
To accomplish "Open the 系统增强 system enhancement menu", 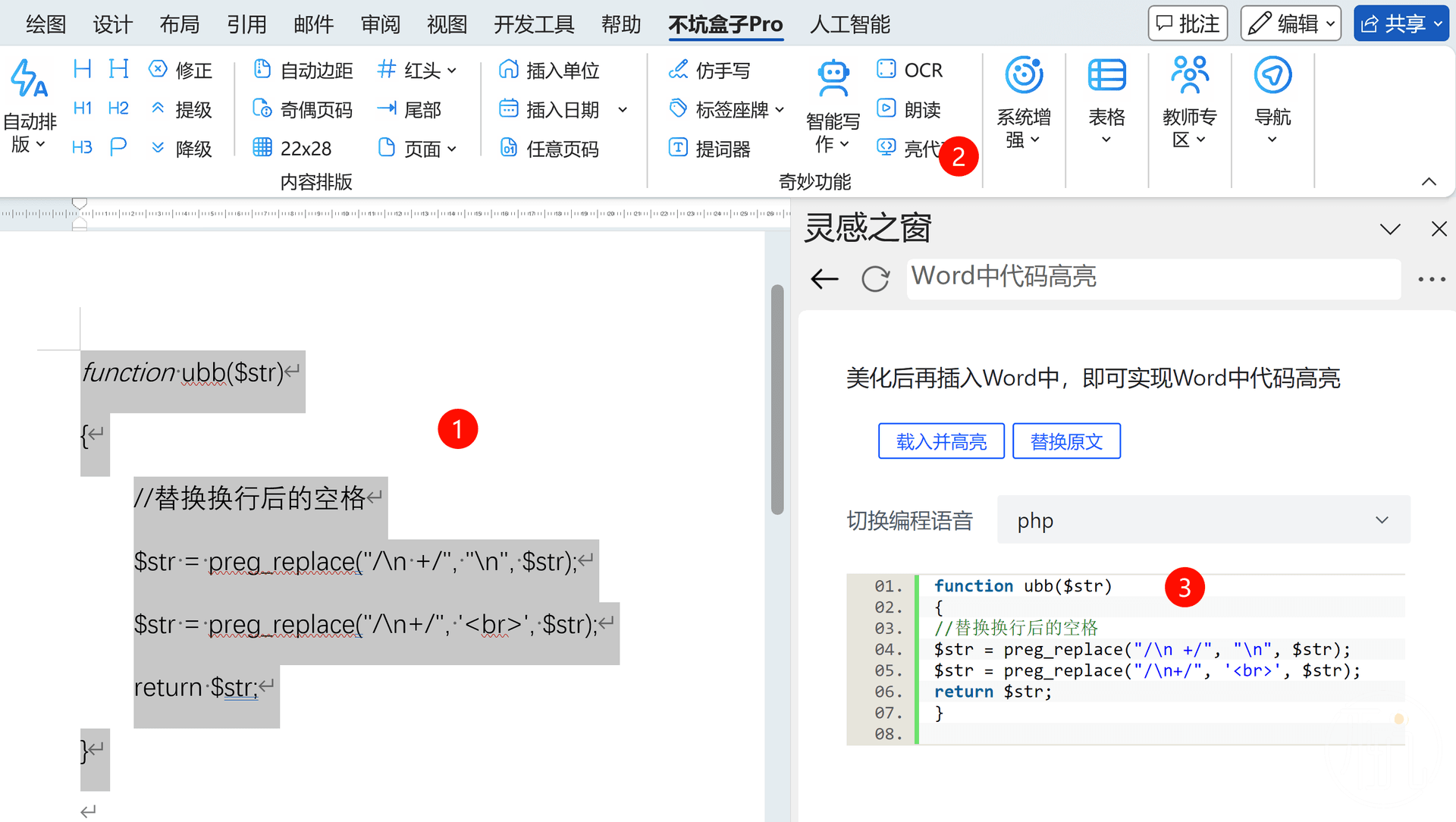I will (1024, 103).
